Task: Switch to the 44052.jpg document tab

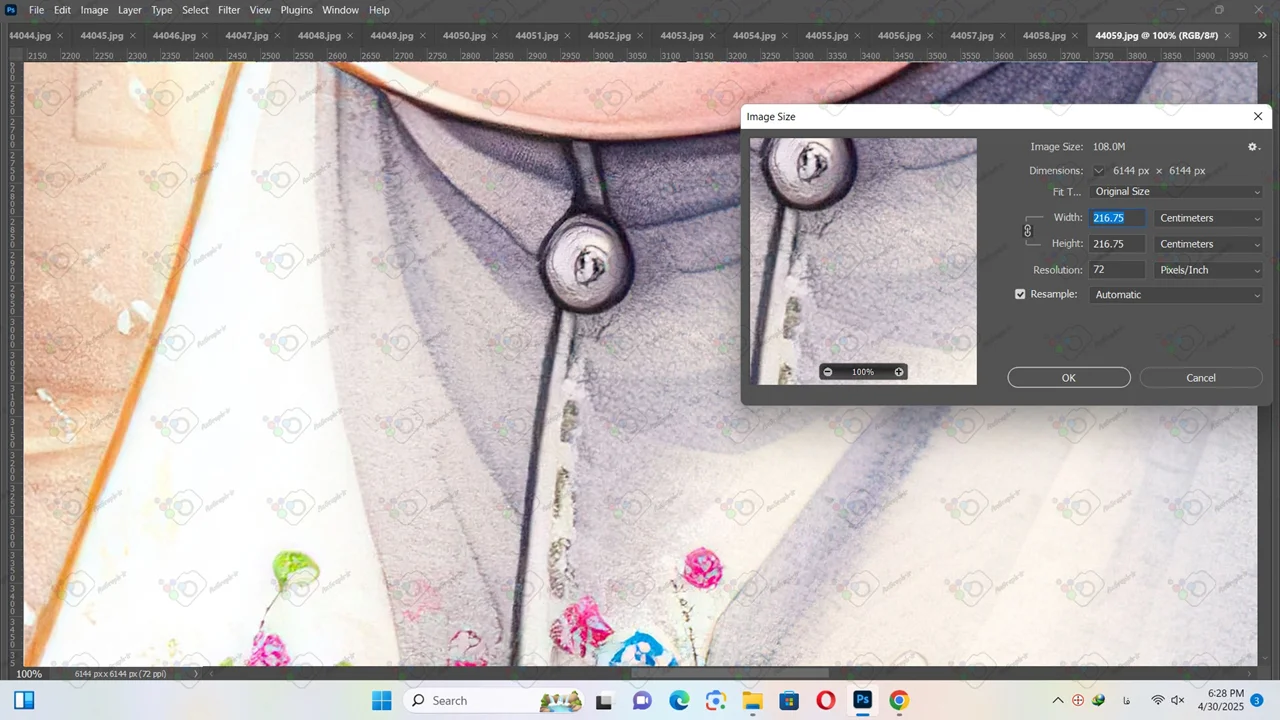Action: click(609, 36)
